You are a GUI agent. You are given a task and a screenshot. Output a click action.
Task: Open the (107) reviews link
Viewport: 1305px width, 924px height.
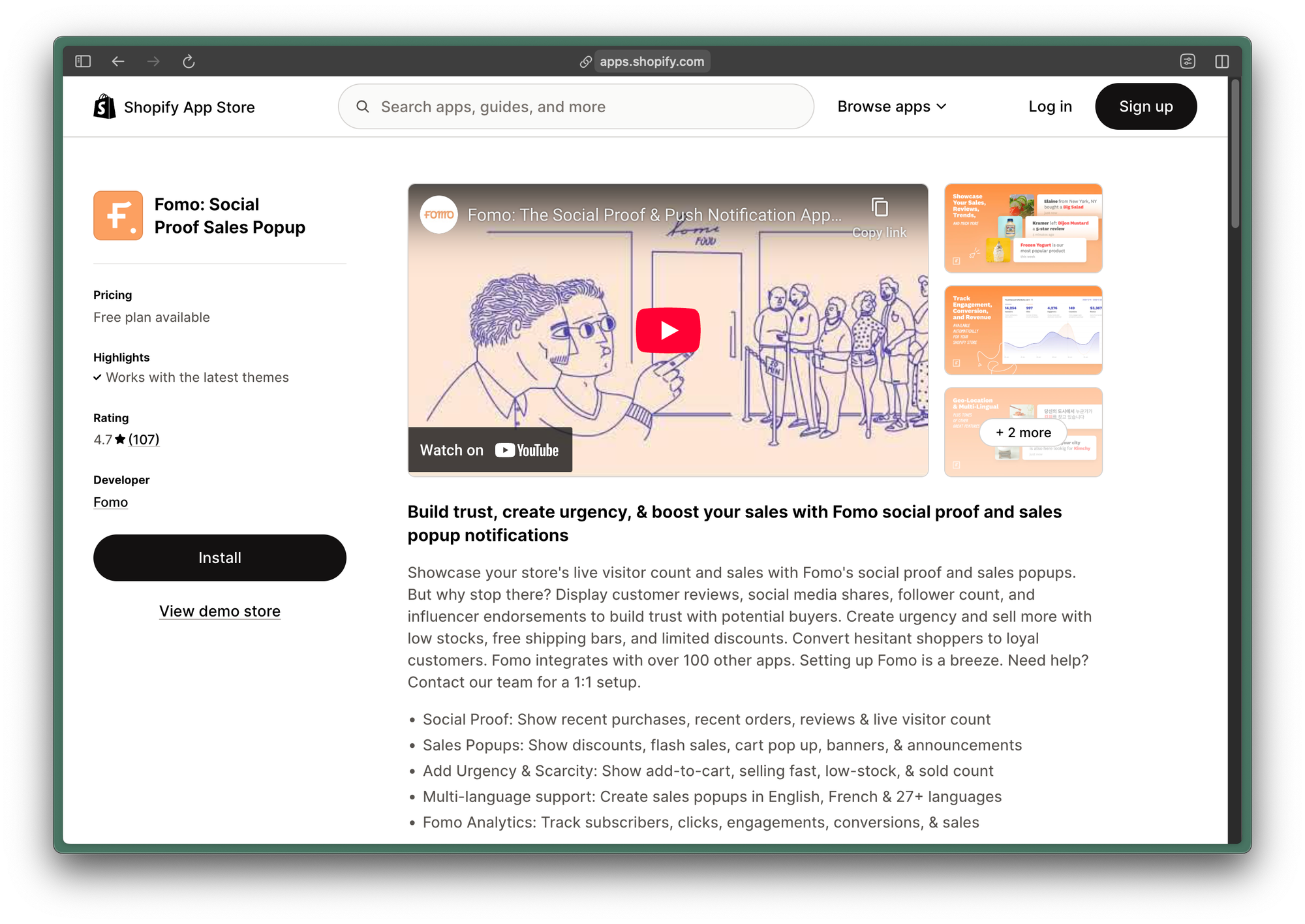coord(144,439)
